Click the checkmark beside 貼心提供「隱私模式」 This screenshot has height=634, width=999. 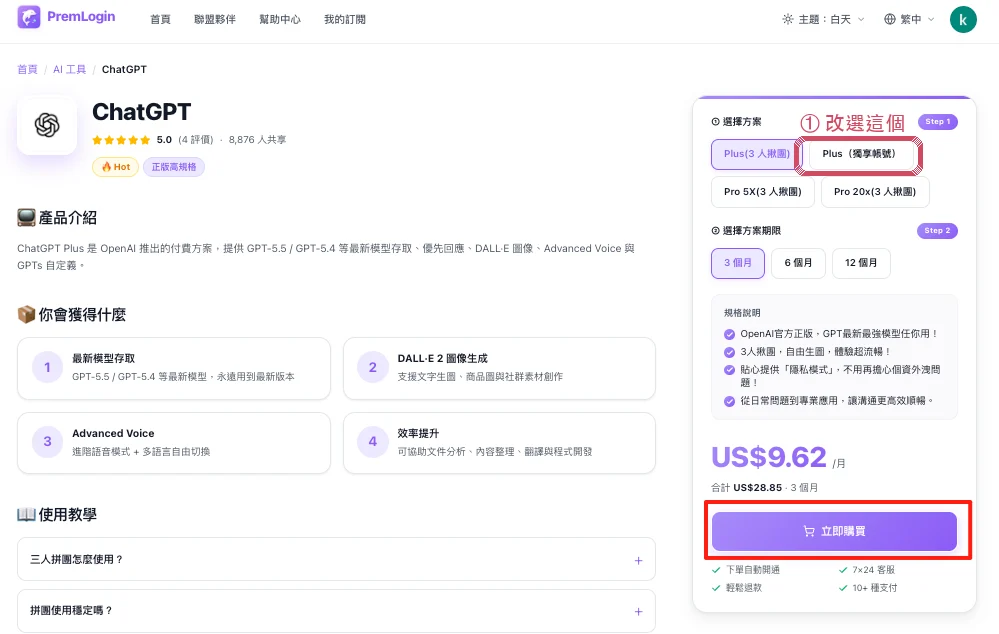click(x=729, y=370)
